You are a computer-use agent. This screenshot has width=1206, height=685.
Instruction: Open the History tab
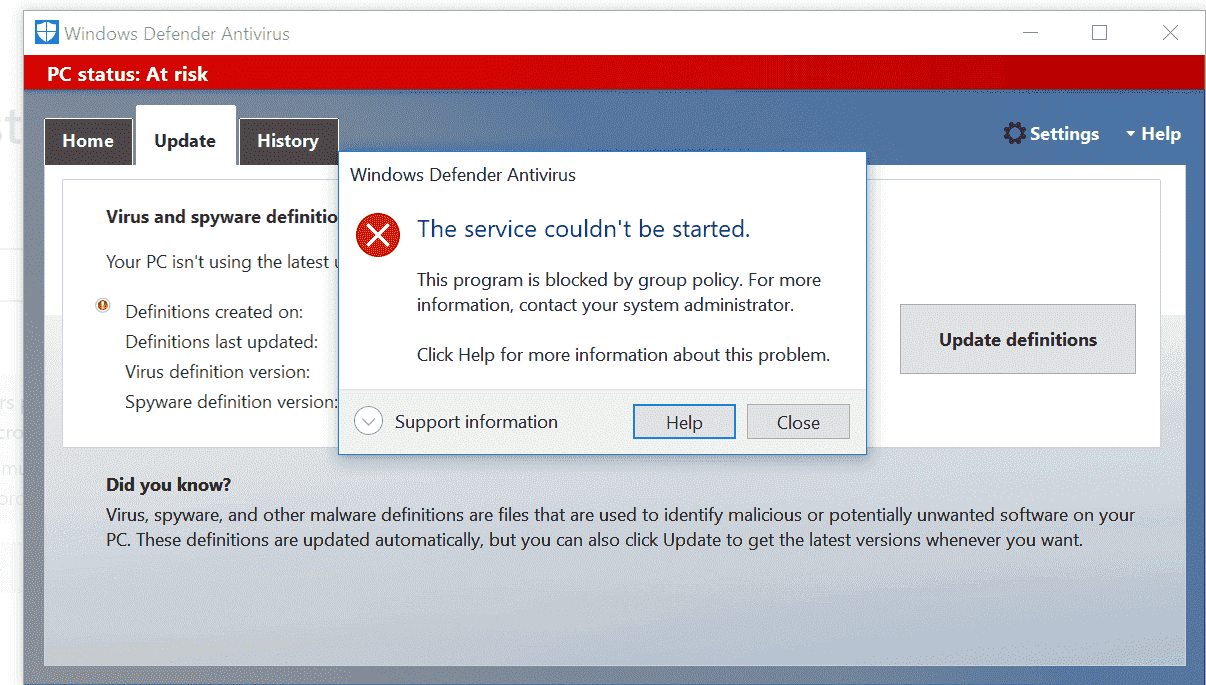click(288, 141)
